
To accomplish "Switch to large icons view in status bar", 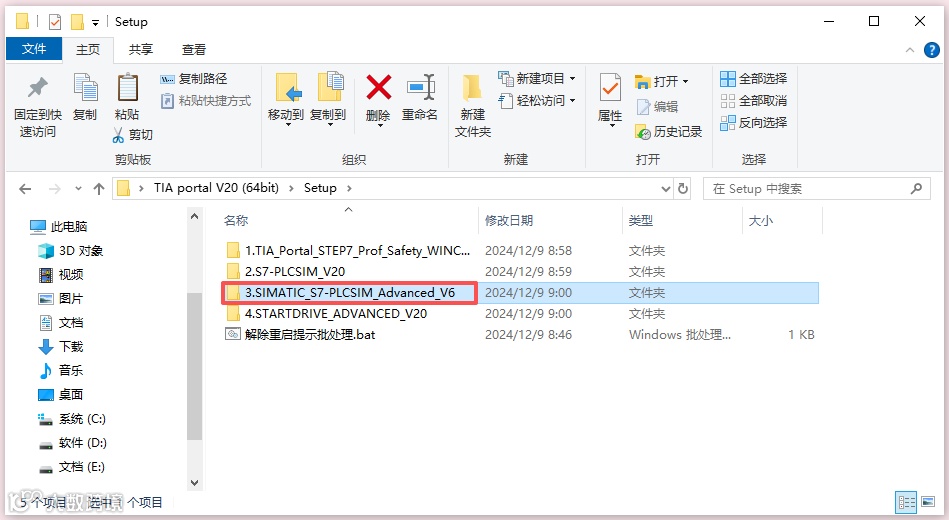I will pos(928,502).
